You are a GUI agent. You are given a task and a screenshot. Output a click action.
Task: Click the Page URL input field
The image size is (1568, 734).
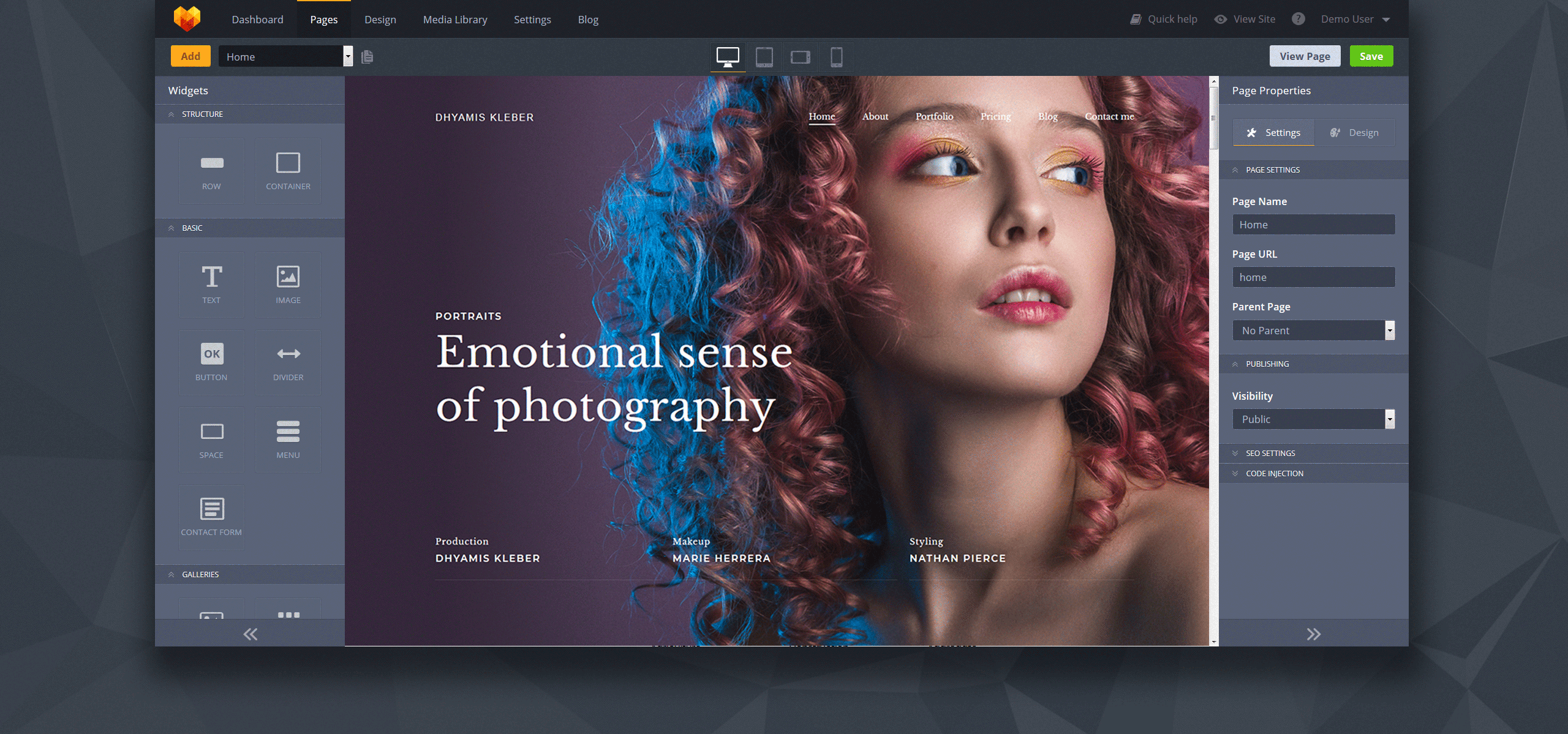(1313, 277)
